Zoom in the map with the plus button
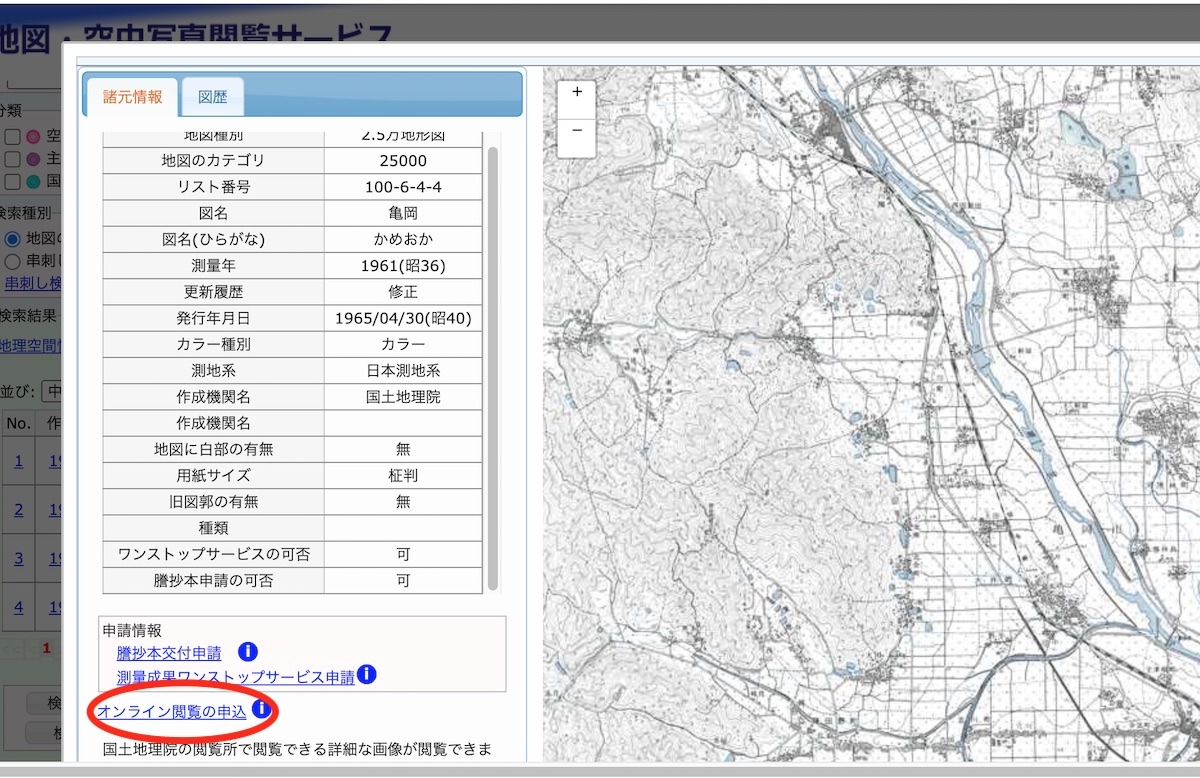 pyautogui.click(x=577, y=92)
